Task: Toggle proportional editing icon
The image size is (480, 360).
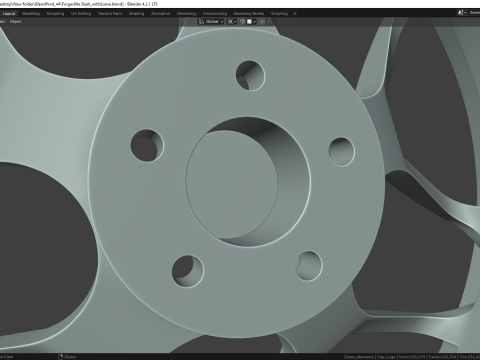Action: (x=262, y=22)
